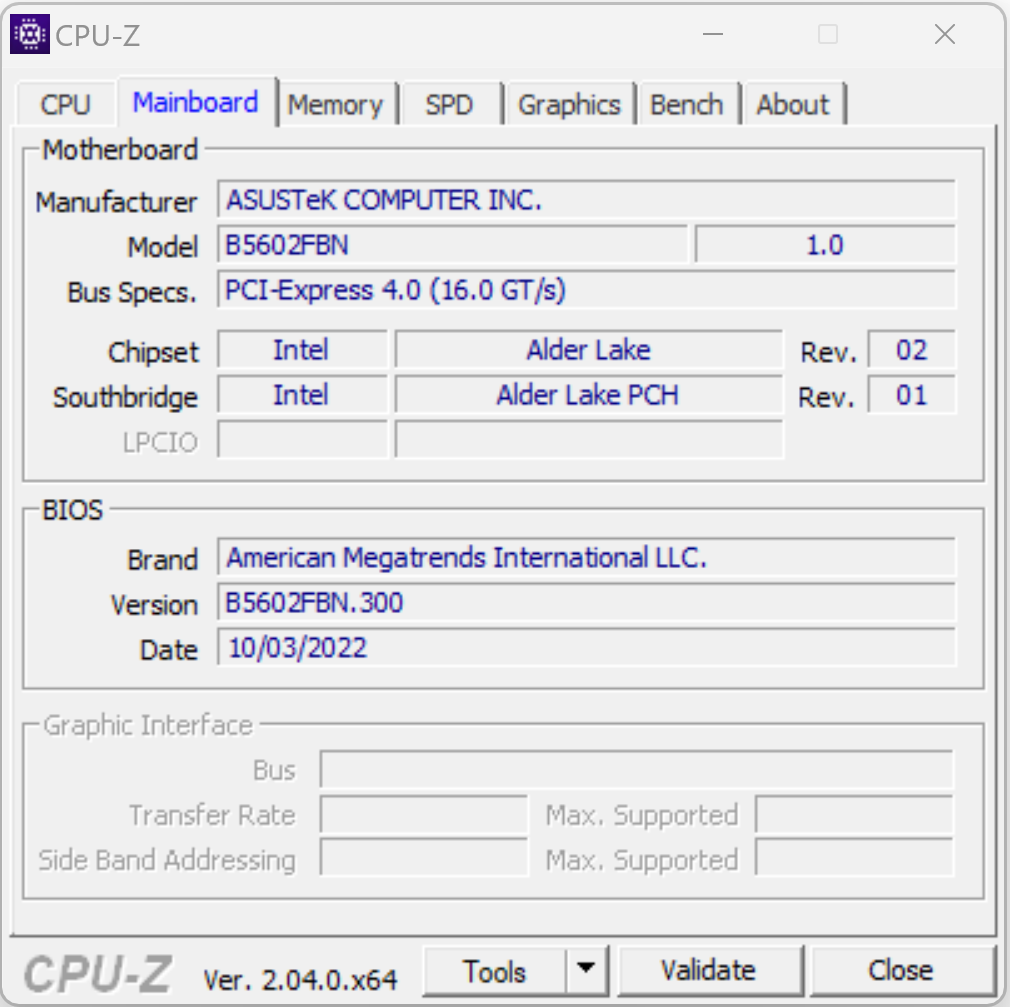Click the Model field B5602FBN
The image size is (1010, 1007).
(452, 245)
